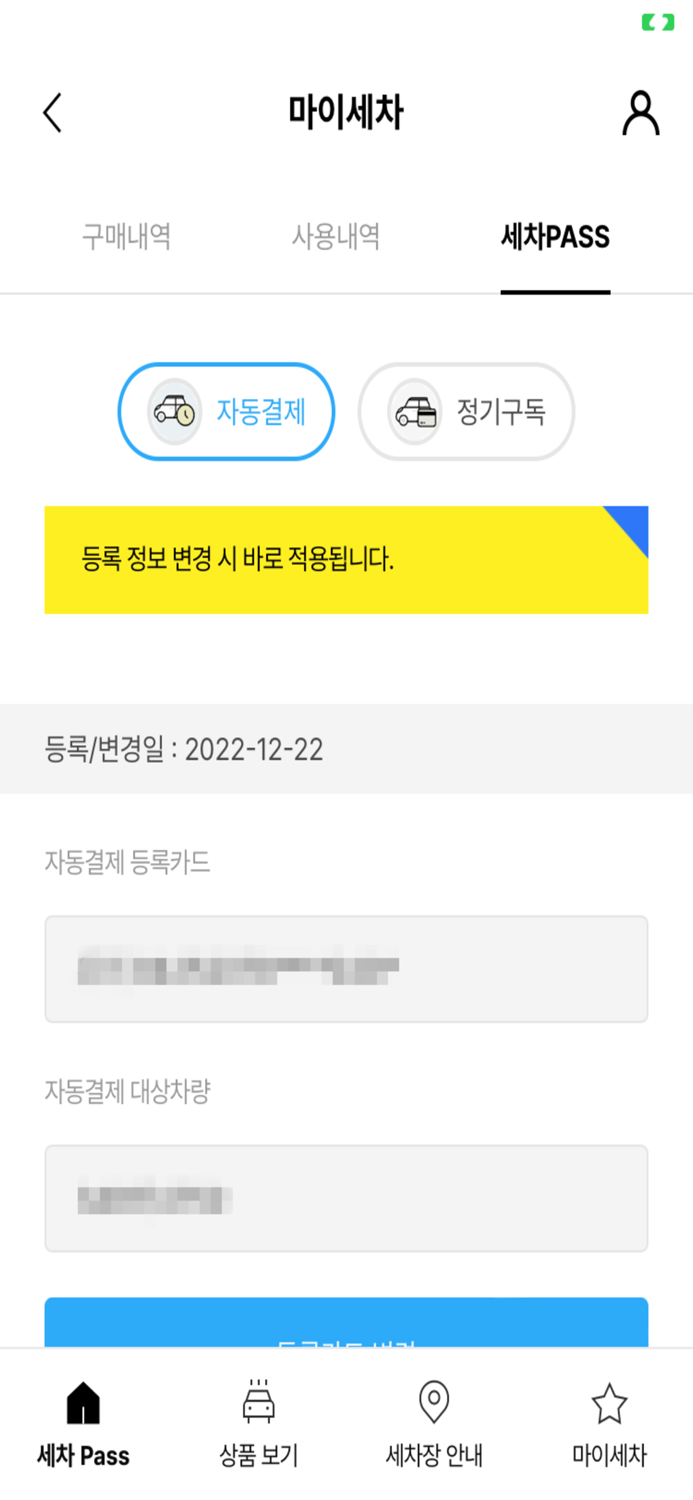The height and width of the screenshot is (1500, 693).
Task: Select the 자동결제 option
Action: tap(226, 411)
